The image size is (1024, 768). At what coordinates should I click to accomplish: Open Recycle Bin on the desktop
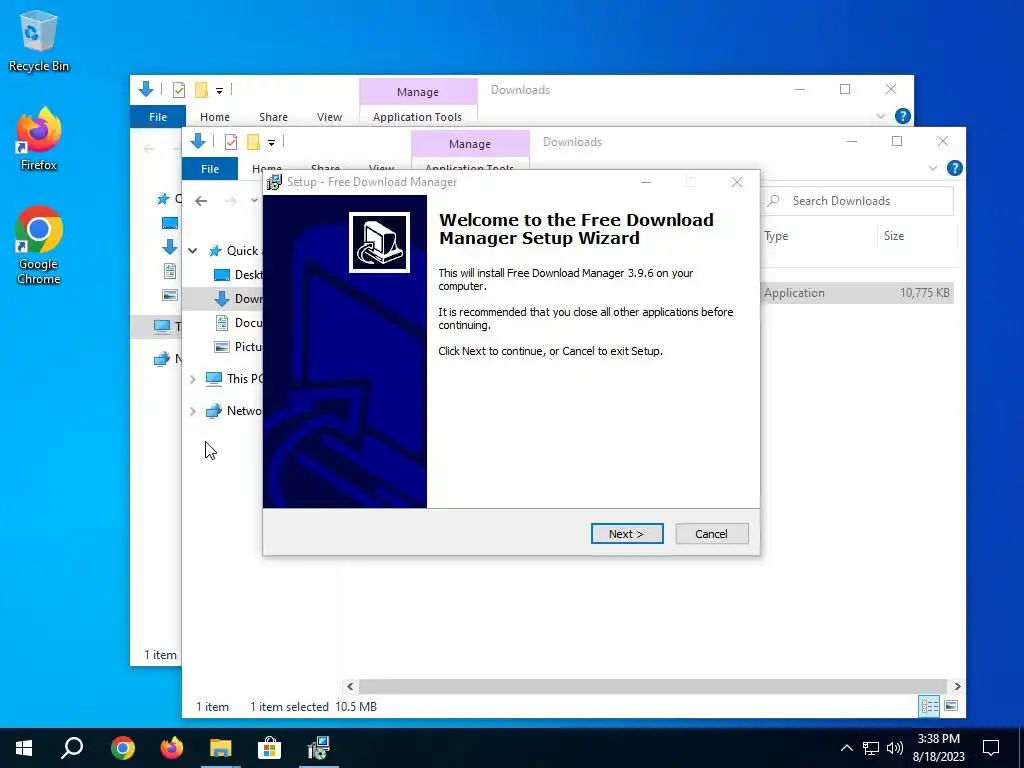pyautogui.click(x=38, y=40)
